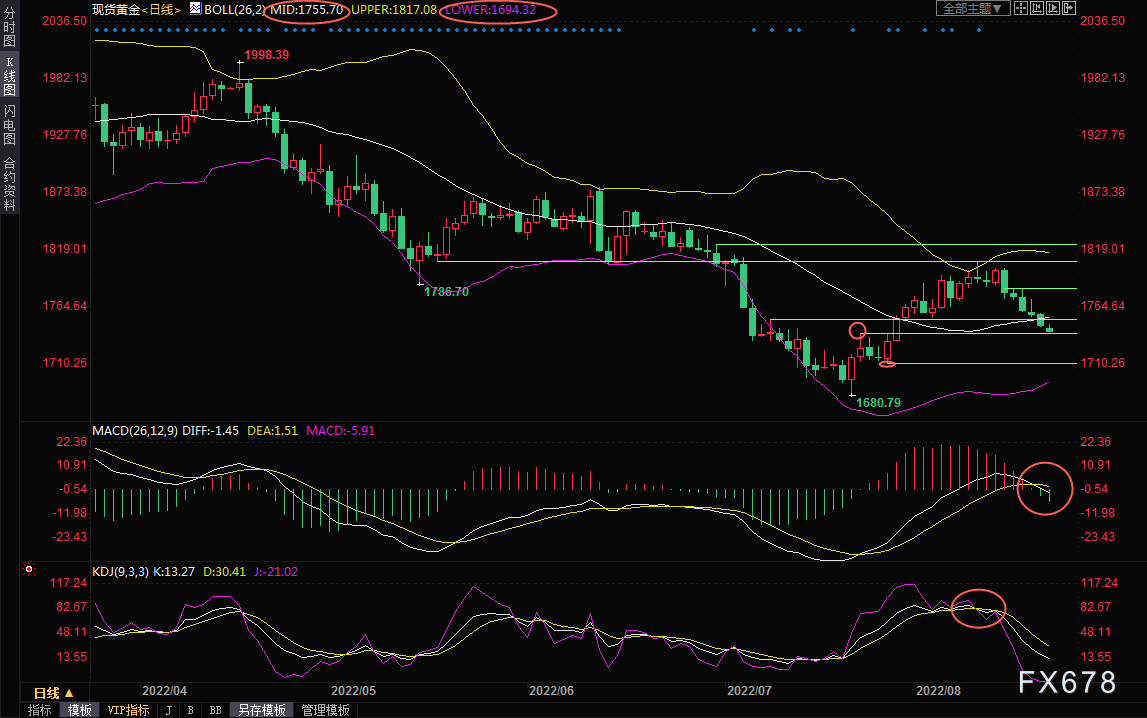This screenshot has height=718, width=1147.
Task: Open the 合约资料 side tab
Action: point(10,184)
